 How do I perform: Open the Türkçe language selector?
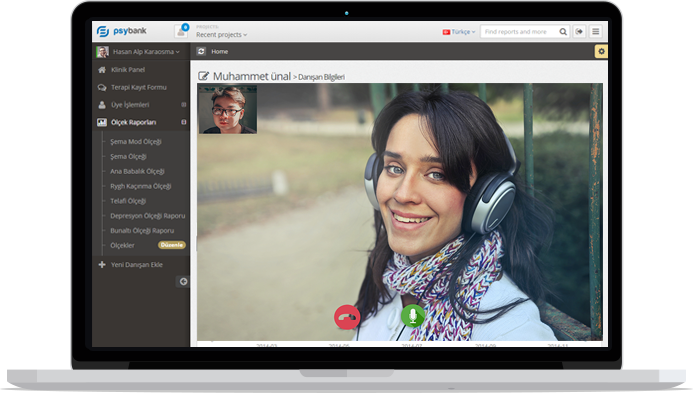click(459, 32)
